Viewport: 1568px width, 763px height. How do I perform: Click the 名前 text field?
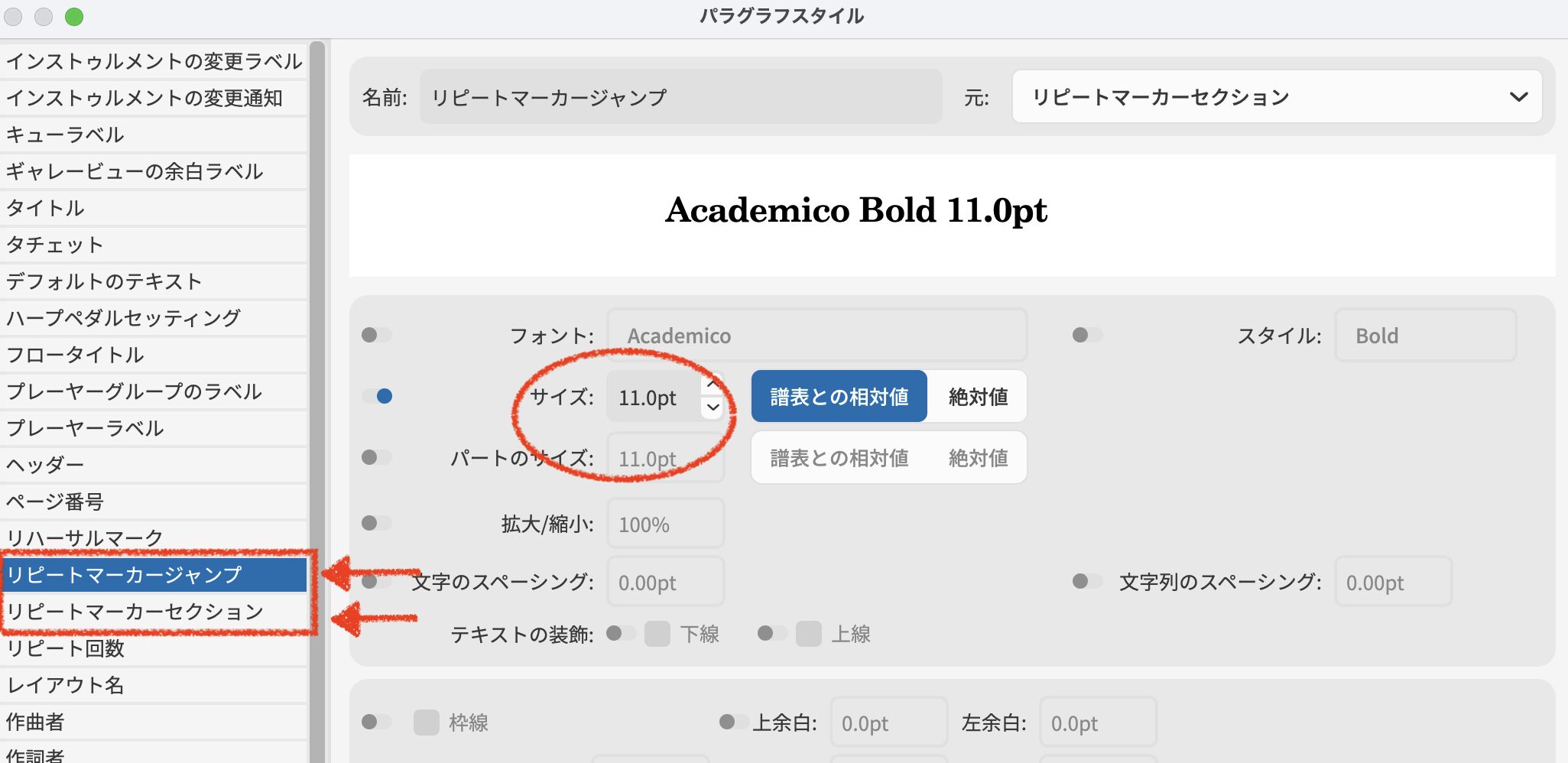point(680,97)
